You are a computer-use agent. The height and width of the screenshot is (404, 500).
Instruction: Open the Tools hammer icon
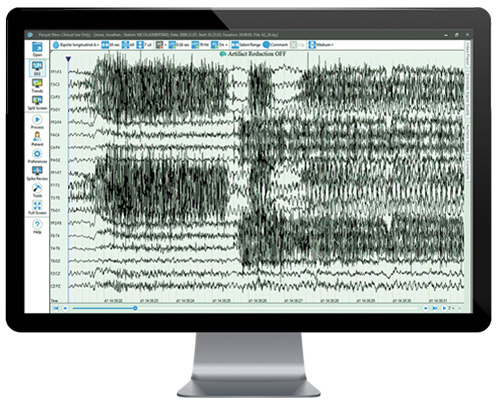point(37,190)
